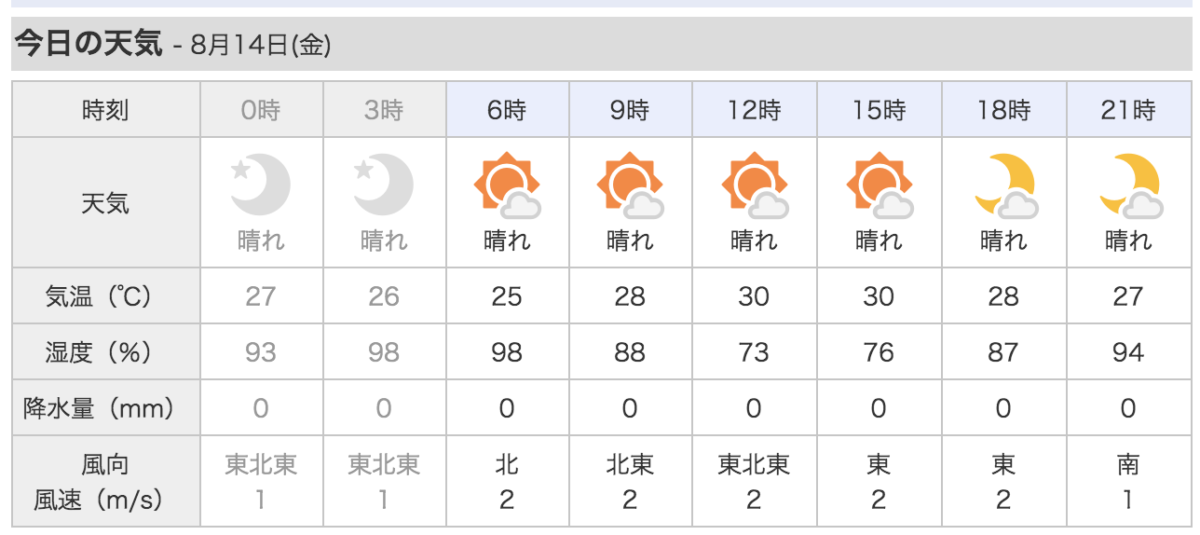The height and width of the screenshot is (535, 1200).
Task: Click the 時刻 header cell
Action: [105, 110]
